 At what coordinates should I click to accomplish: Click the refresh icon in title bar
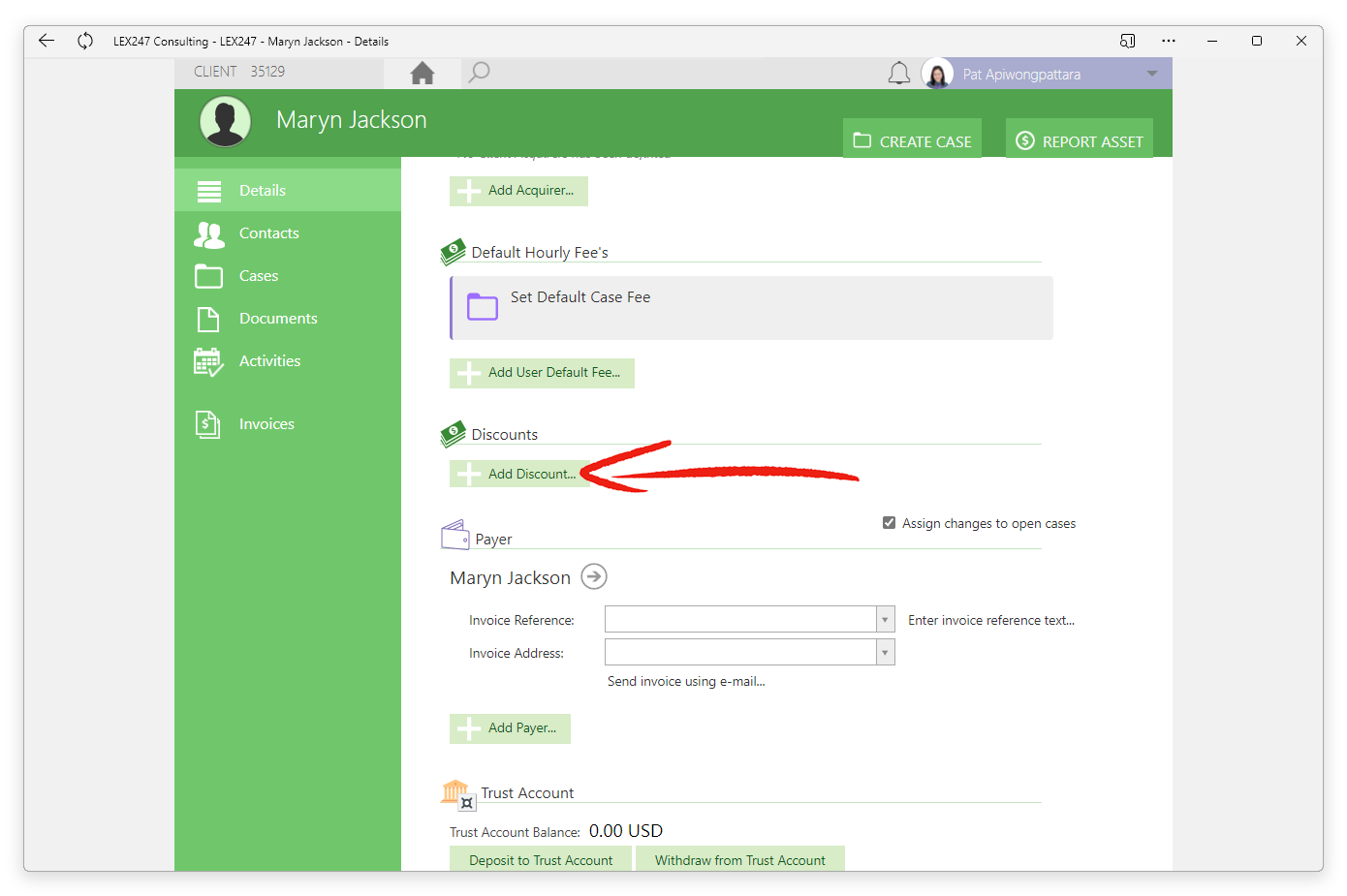[x=85, y=41]
